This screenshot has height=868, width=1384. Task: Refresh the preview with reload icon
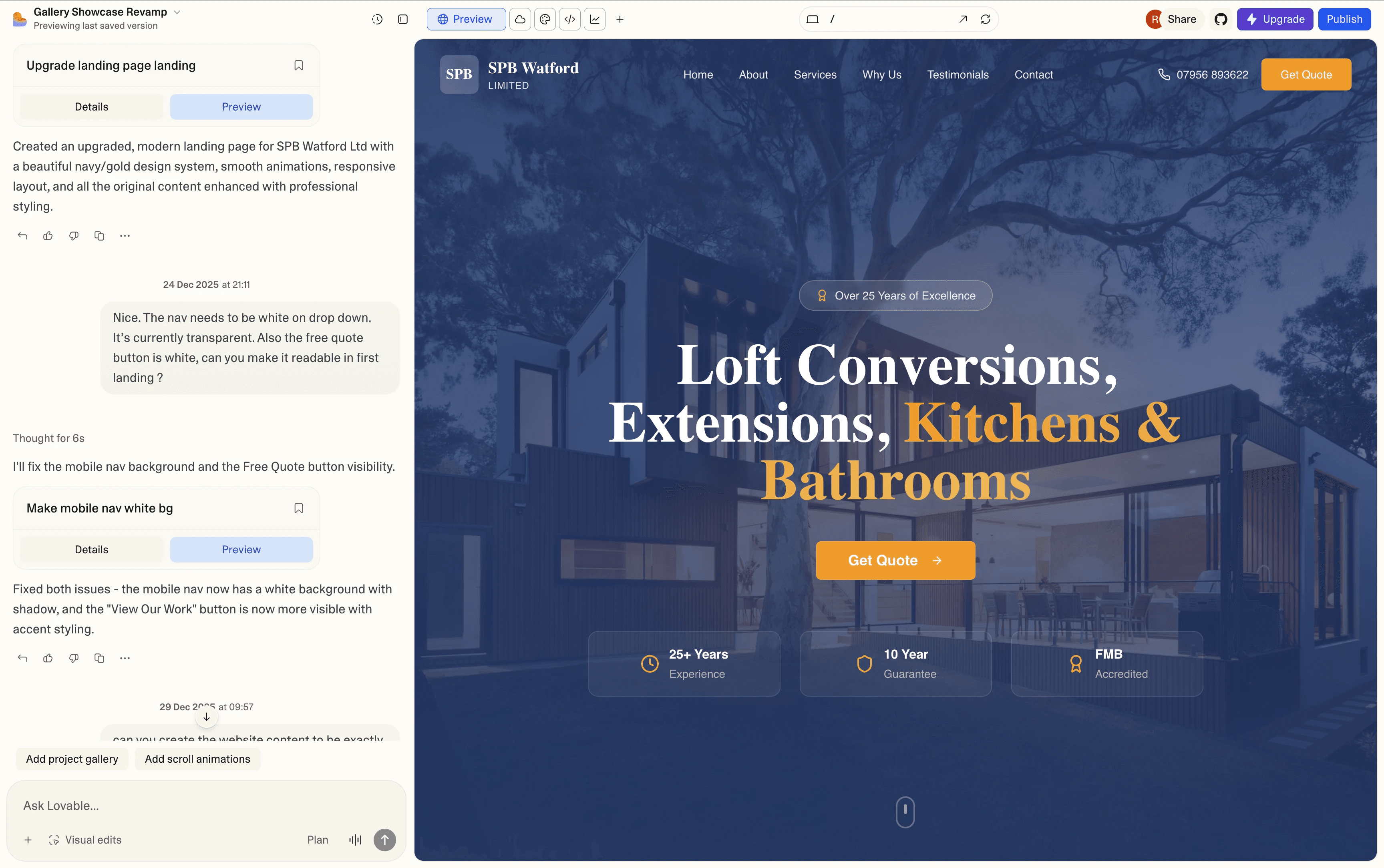pyautogui.click(x=986, y=19)
